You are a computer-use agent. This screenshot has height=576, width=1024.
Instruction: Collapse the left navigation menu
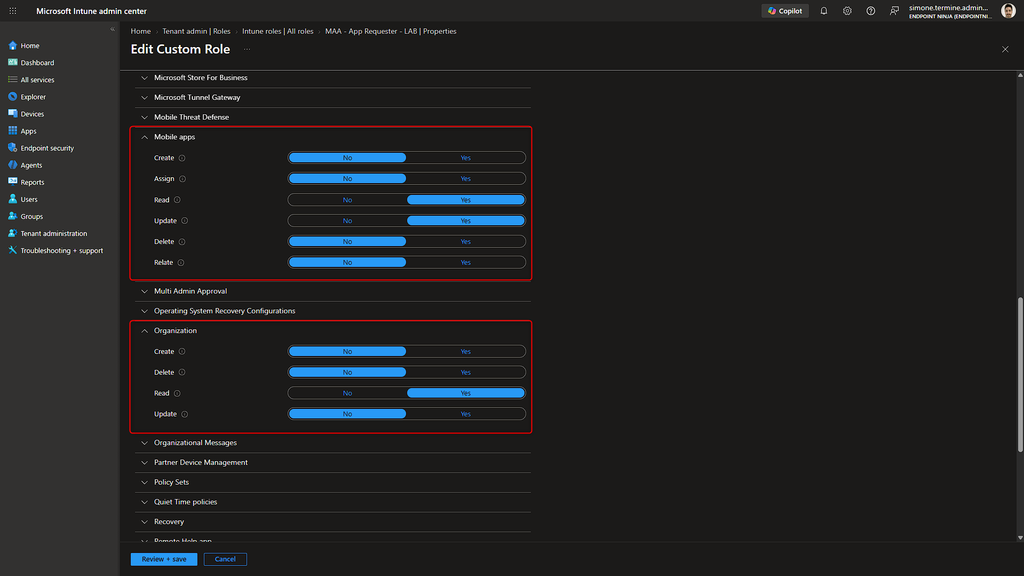point(112,29)
